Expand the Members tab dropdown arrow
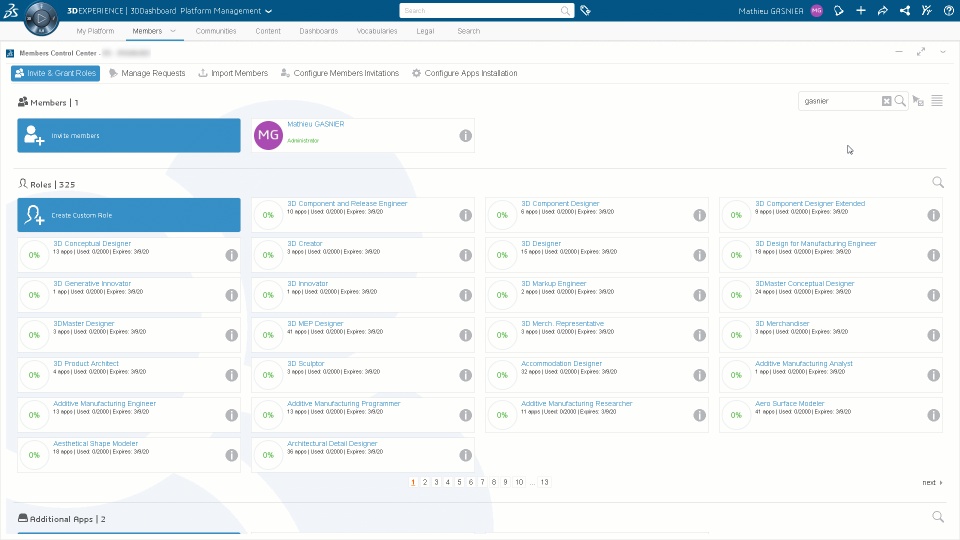 coord(173,31)
